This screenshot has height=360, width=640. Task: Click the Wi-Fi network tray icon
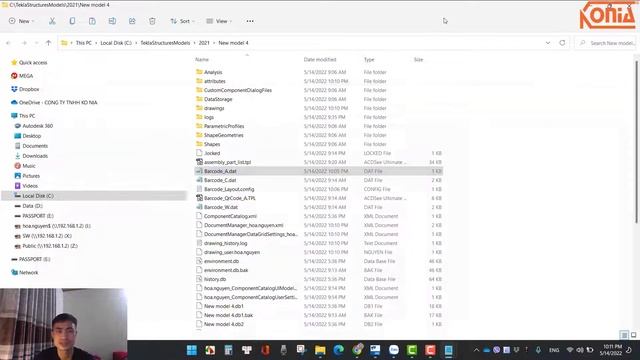coord(570,350)
